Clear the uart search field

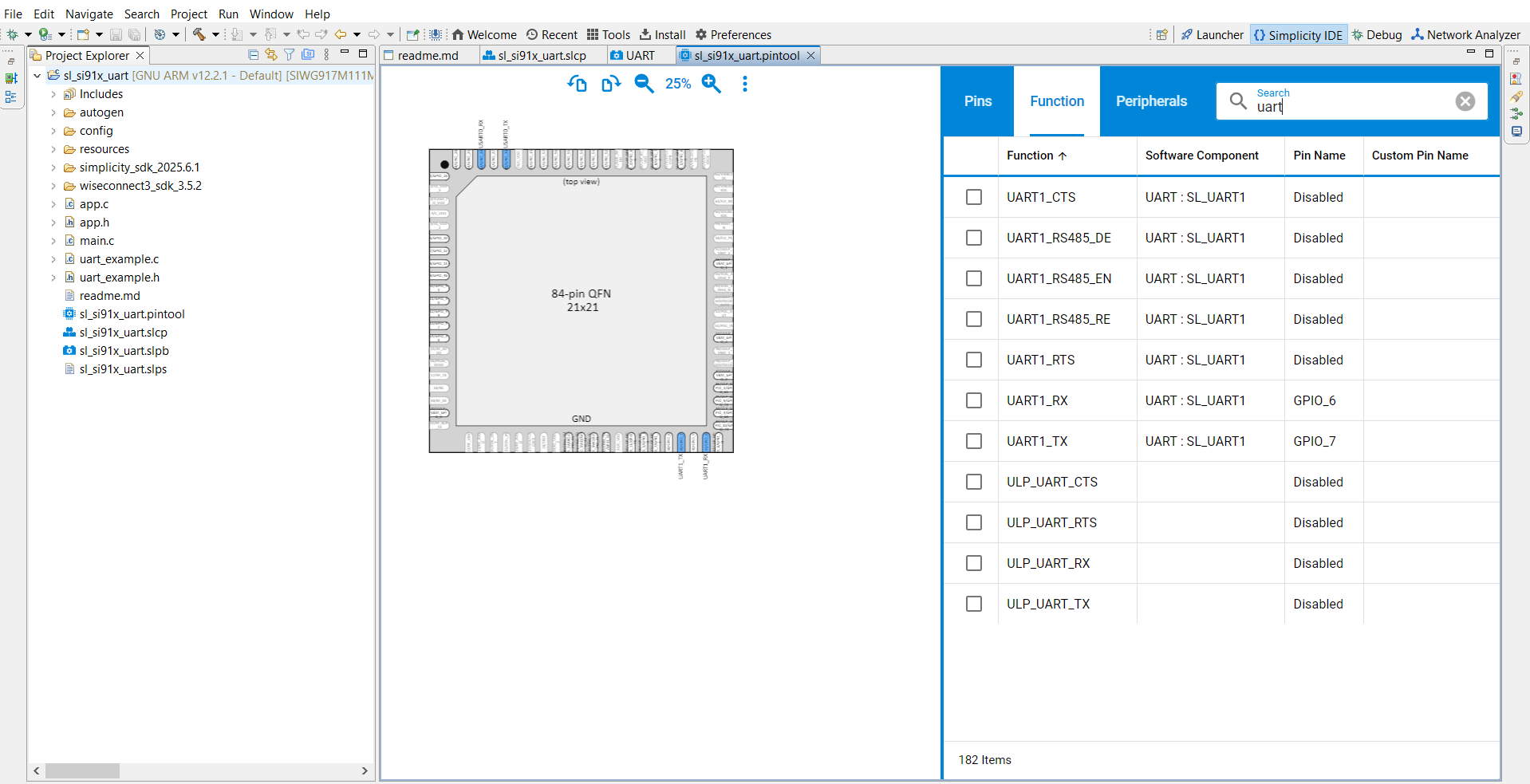(x=1465, y=101)
